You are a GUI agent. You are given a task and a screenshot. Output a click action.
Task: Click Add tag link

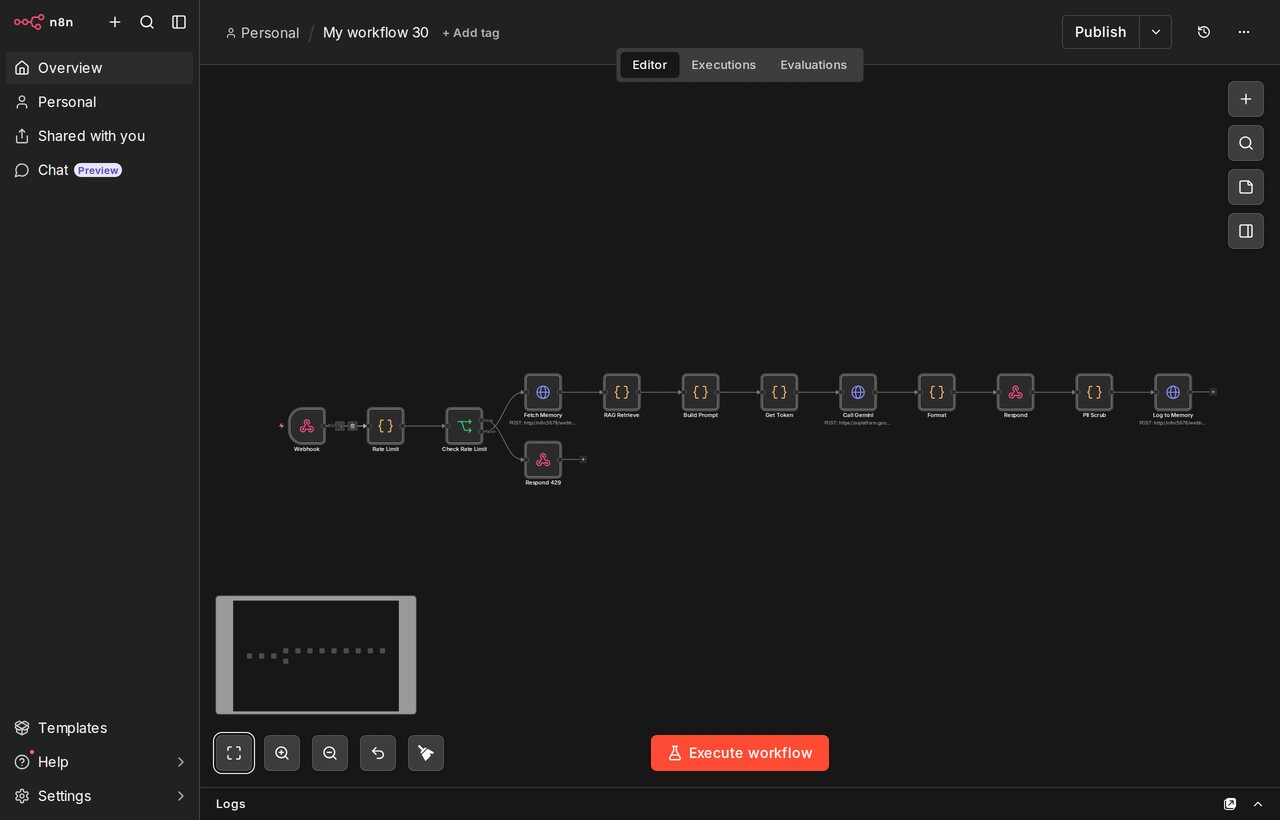(x=471, y=33)
